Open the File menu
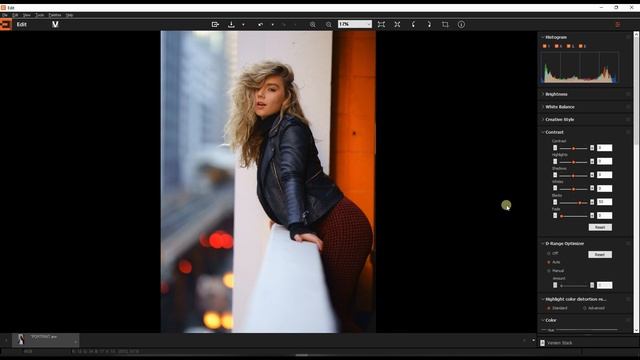The height and width of the screenshot is (360, 640). click(x=5, y=15)
